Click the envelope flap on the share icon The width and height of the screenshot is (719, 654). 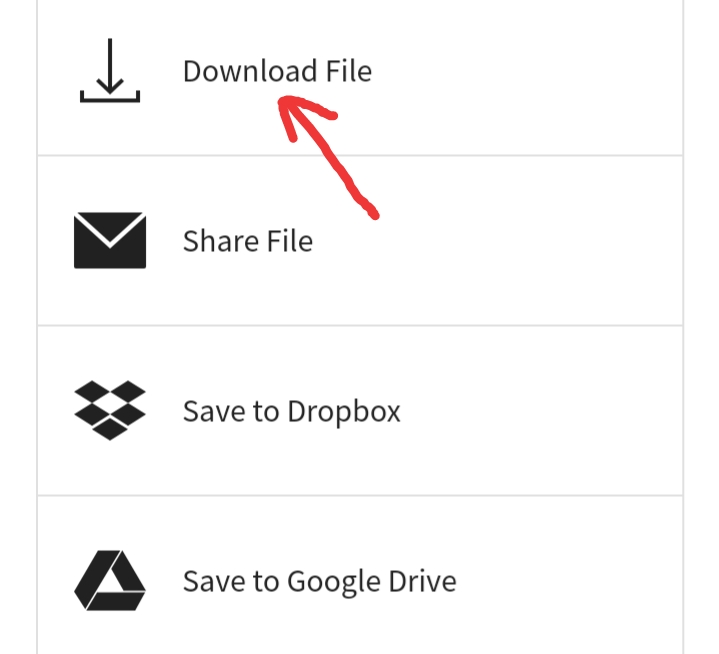coord(110,229)
